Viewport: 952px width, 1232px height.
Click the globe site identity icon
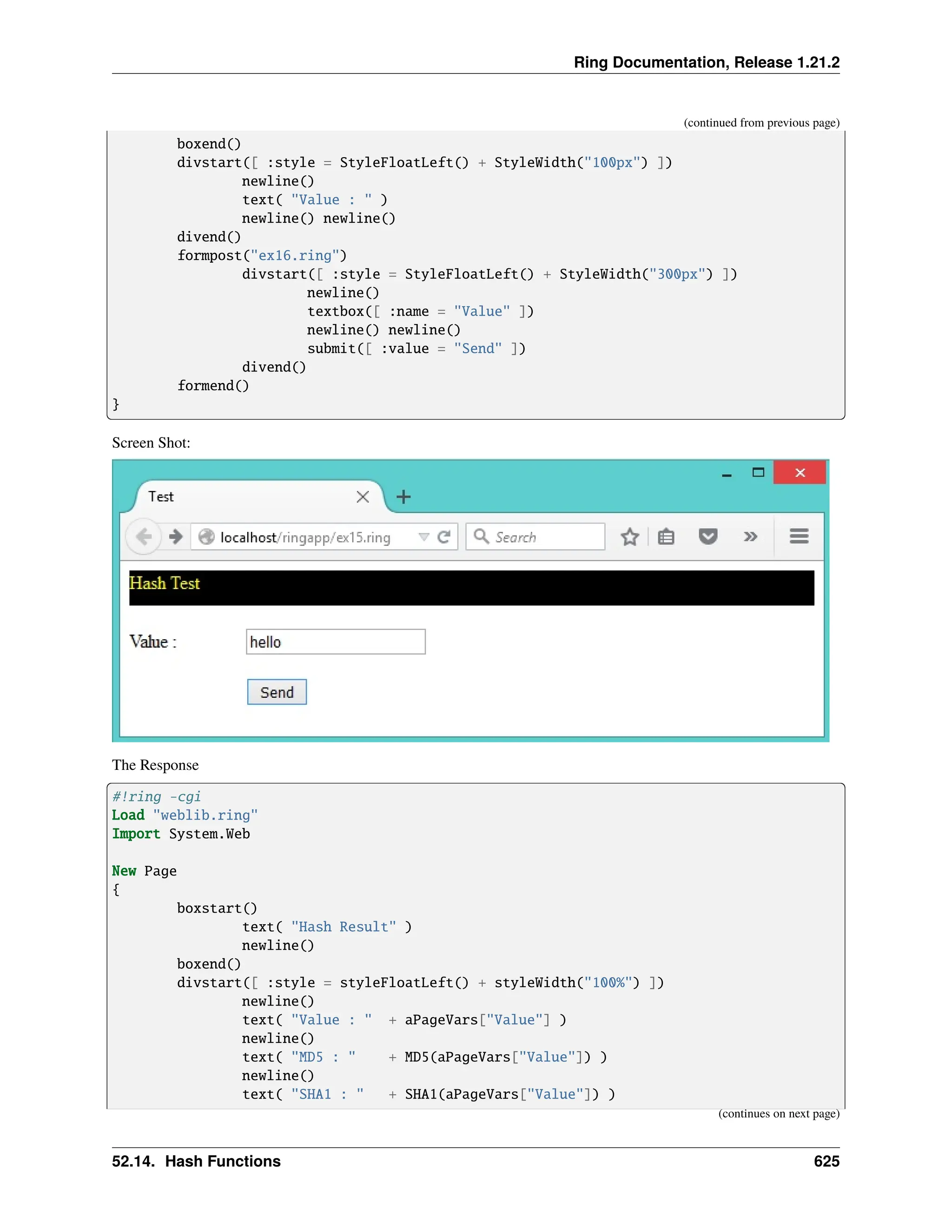tap(206, 537)
